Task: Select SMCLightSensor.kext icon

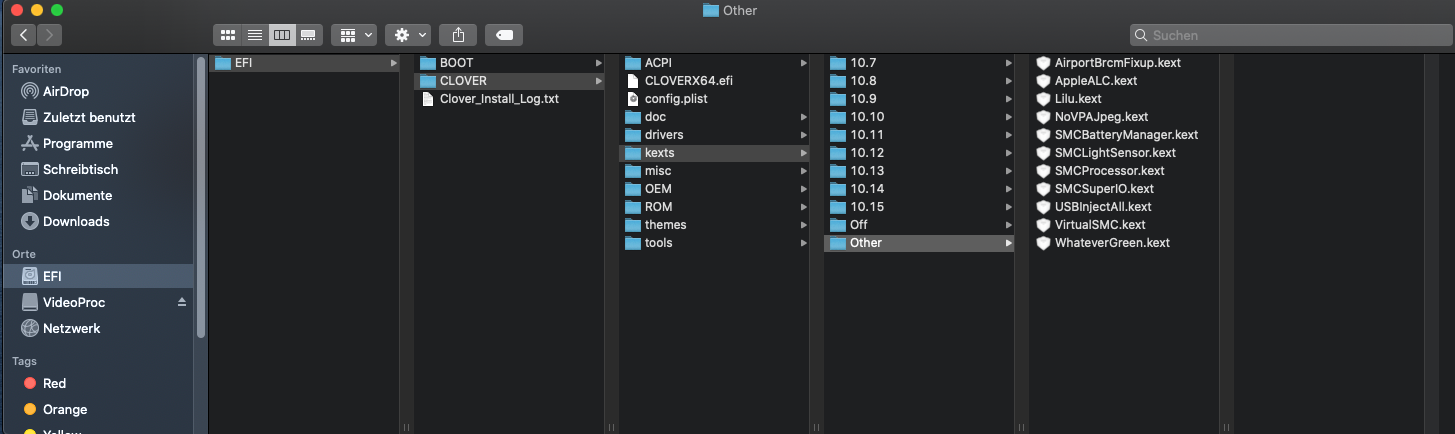Action: click(x=1043, y=153)
